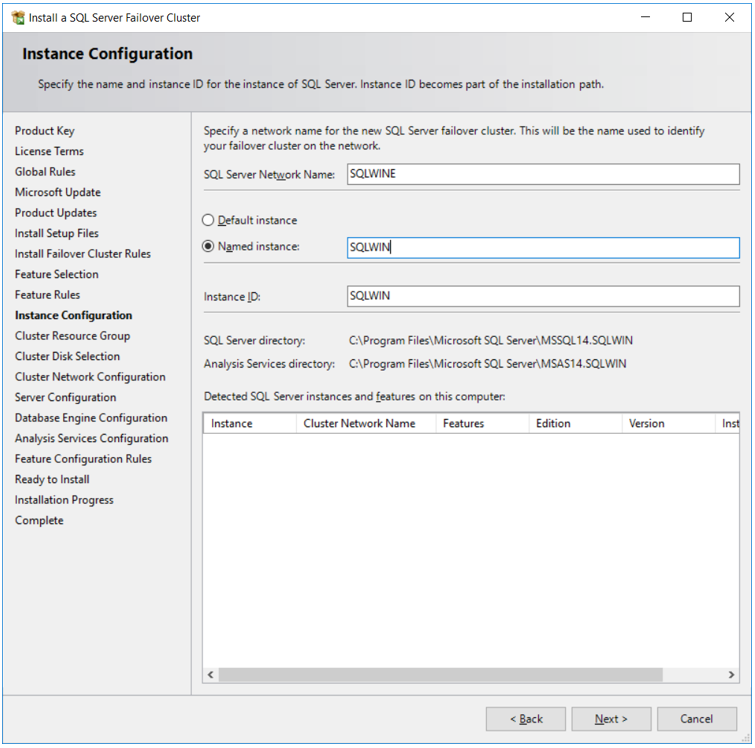Select the Named instance radio button
Image resolution: width=755 pixels, height=748 pixels.
point(208,246)
